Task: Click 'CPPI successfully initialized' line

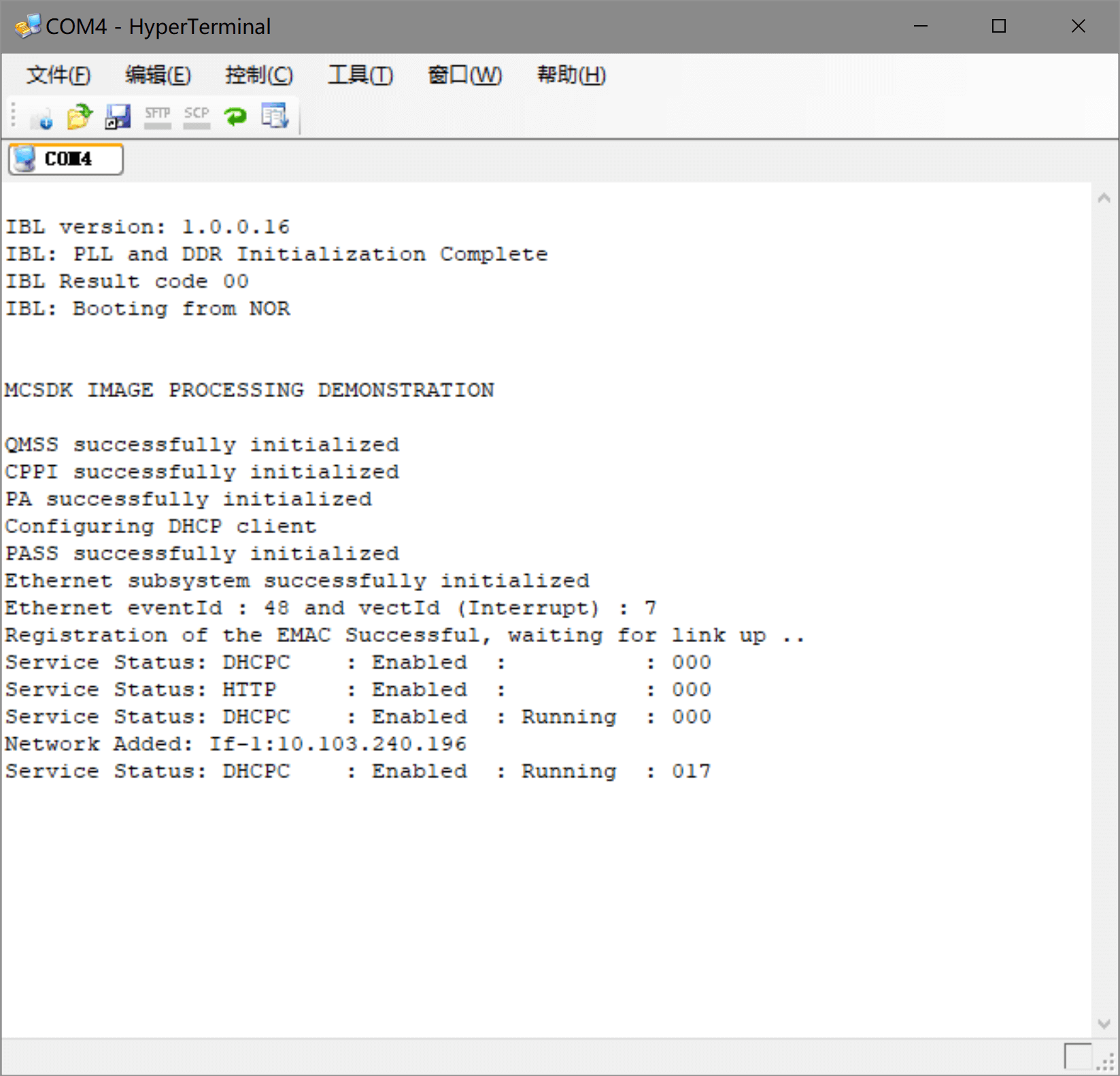Action: coord(202,472)
